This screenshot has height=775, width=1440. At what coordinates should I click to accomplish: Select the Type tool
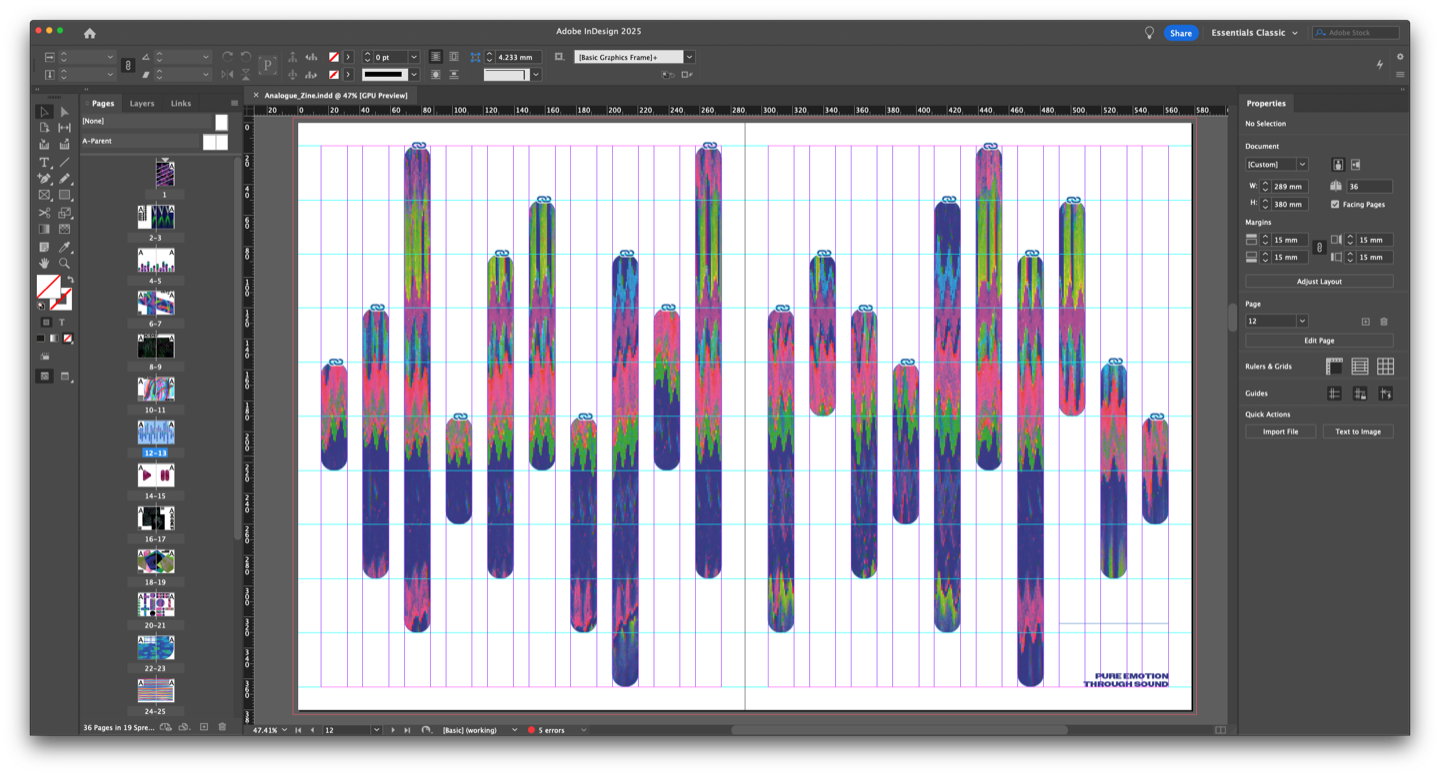point(44,162)
